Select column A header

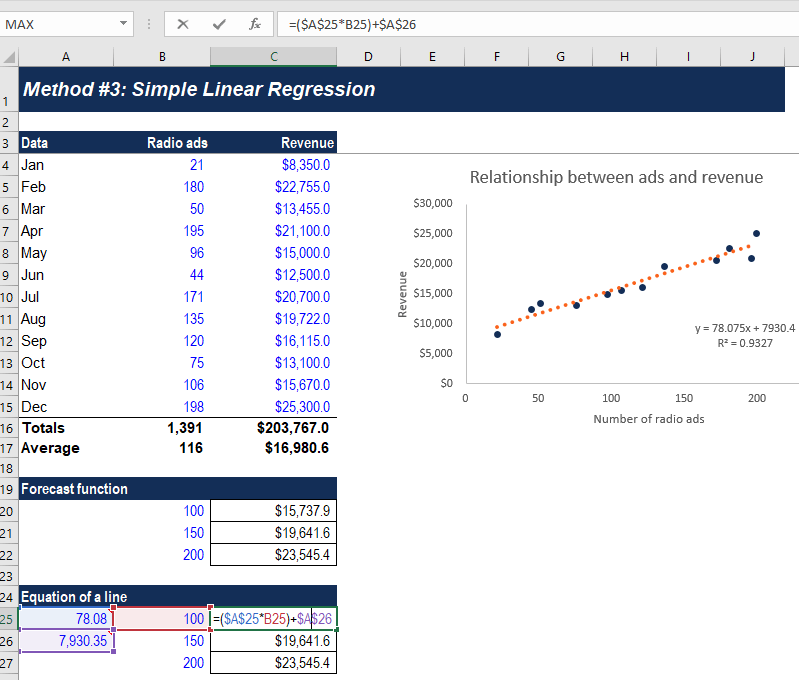(x=66, y=57)
